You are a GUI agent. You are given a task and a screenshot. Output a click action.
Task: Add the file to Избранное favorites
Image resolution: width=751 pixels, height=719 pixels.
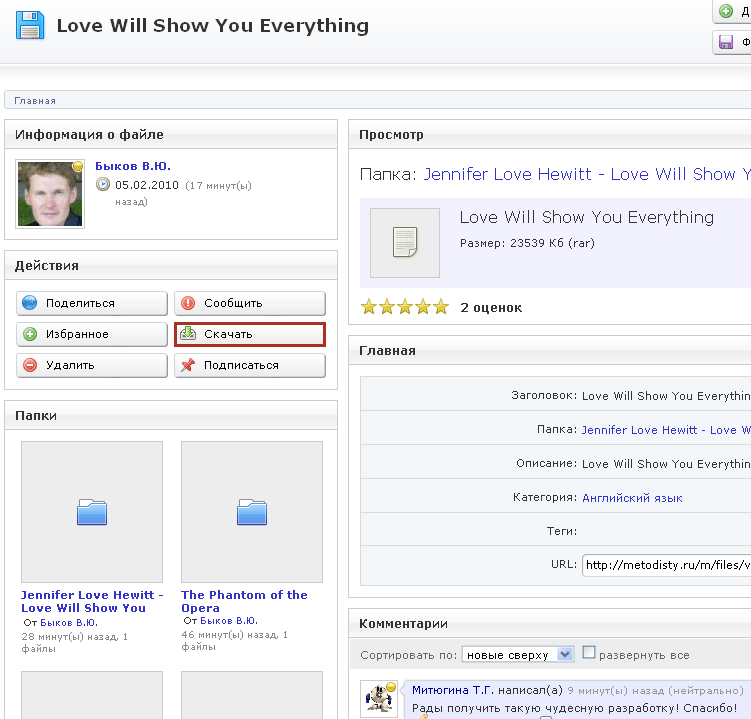pyautogui.click(x=92, y=334)
